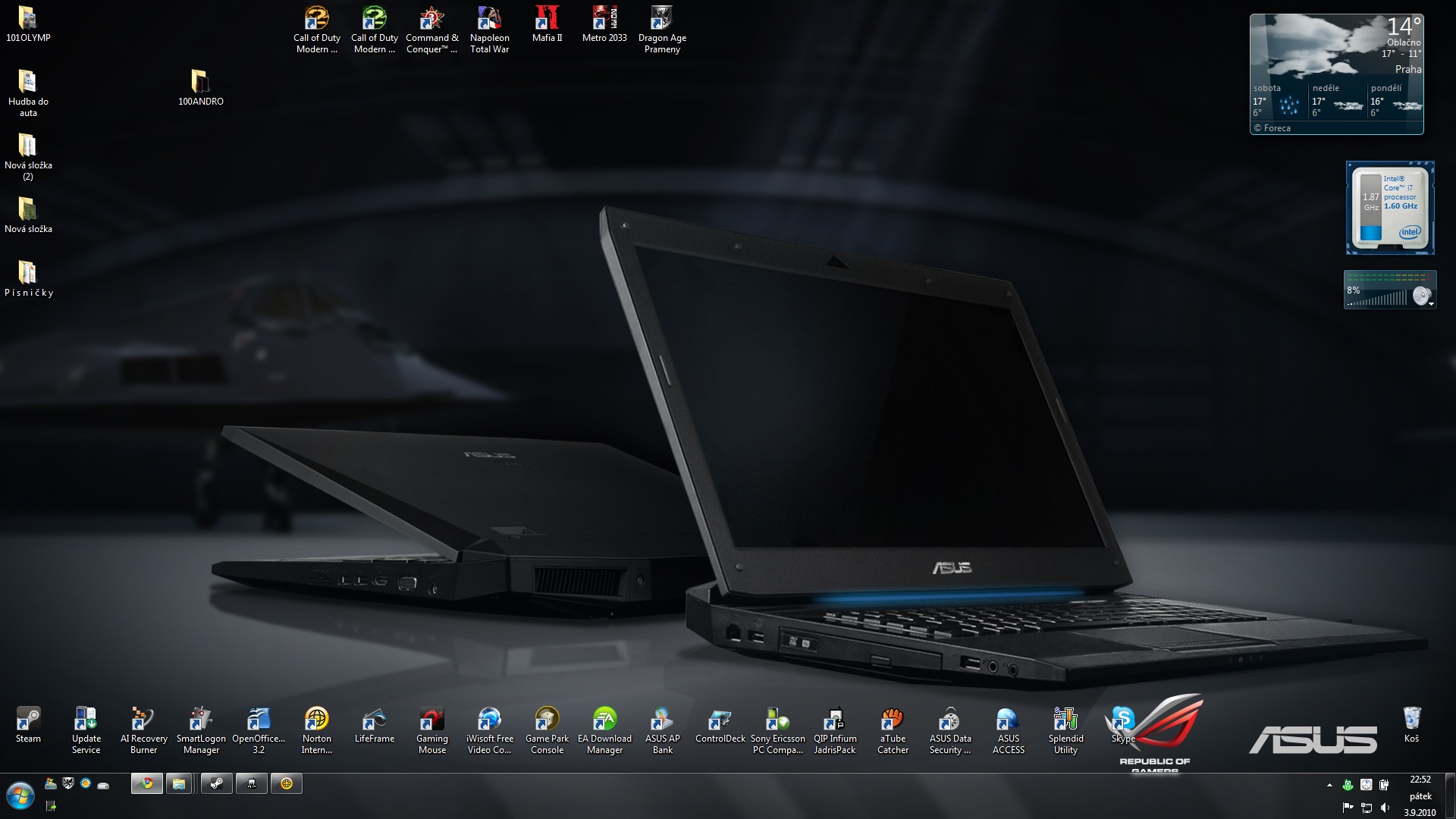Expand the volume gadget dropdown arrow
This screenshot has width=1456, height=819.
tap(1431, 304)
